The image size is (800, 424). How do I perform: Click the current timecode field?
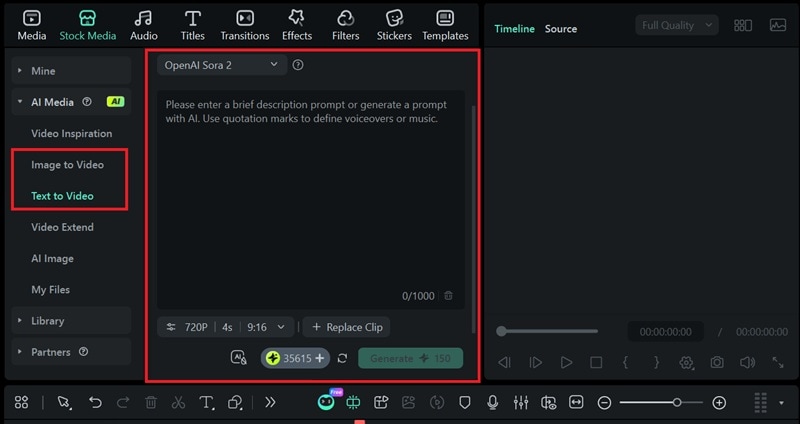click(x=666, y=332)
